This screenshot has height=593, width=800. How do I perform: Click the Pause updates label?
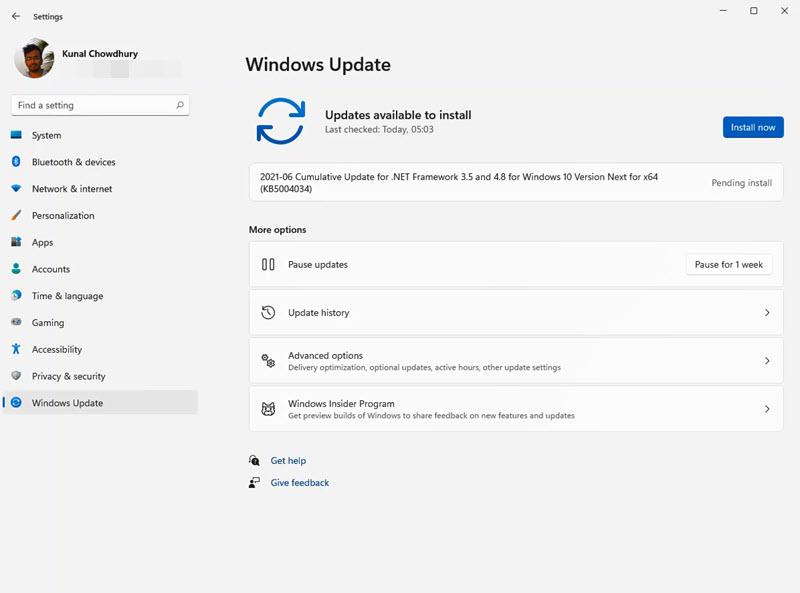318,264
